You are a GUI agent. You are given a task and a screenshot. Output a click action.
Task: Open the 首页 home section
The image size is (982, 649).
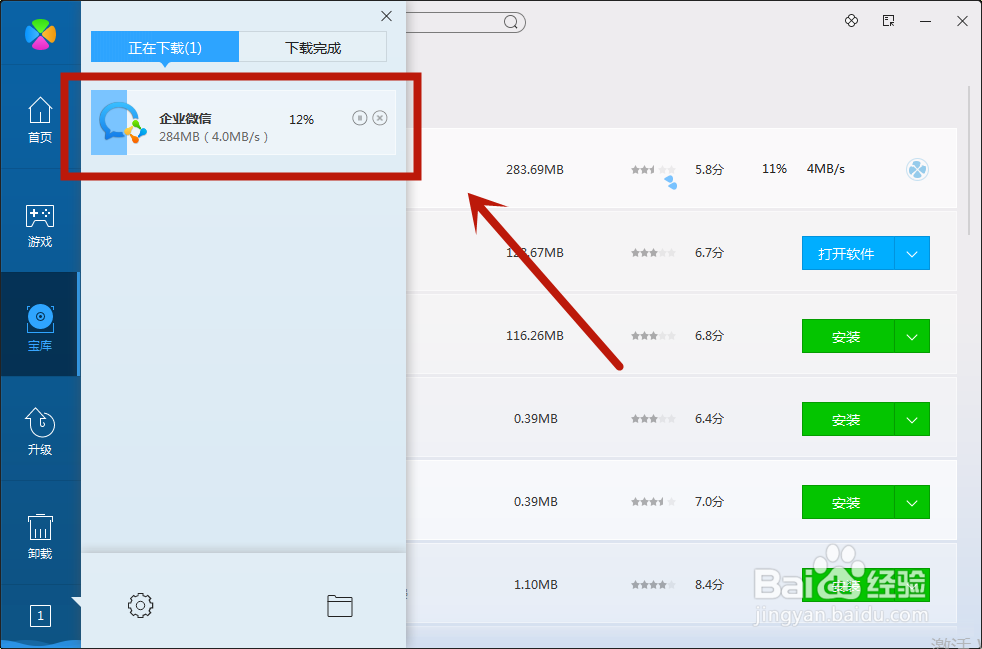pos(40,119)
